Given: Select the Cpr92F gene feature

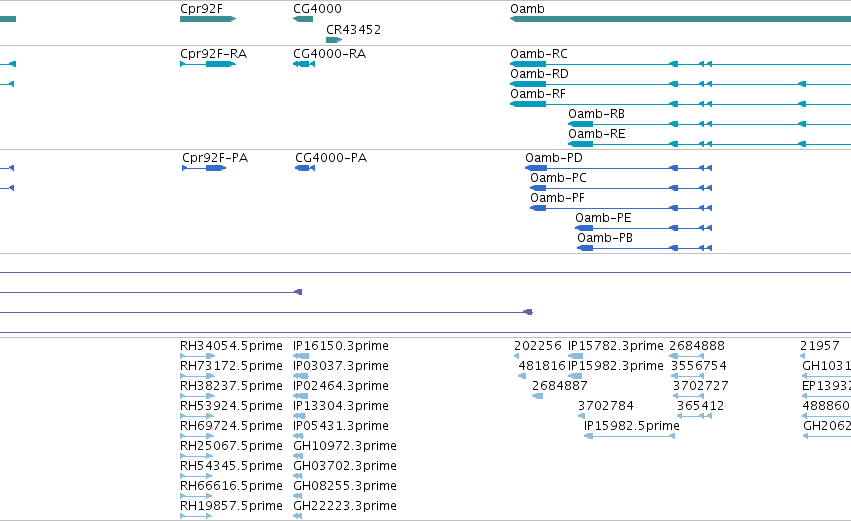Looking at the screenshot, I should (208, 19).
